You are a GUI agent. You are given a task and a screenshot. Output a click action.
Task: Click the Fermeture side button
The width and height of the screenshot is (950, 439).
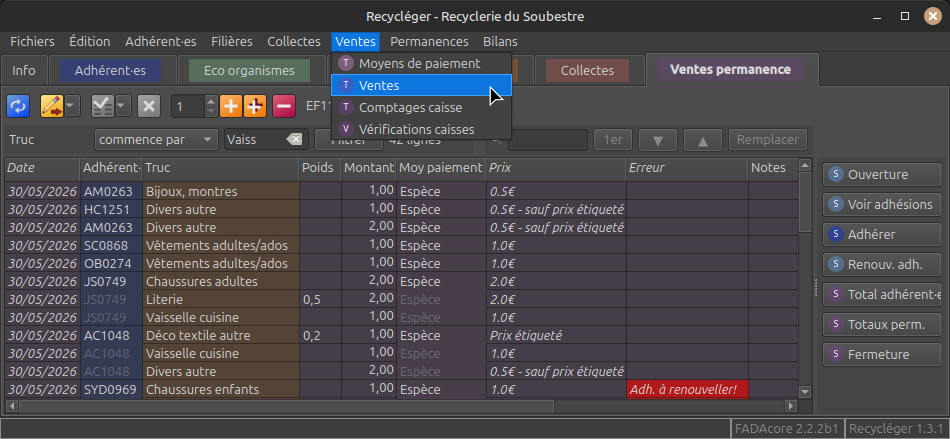(x=882, y=354)
